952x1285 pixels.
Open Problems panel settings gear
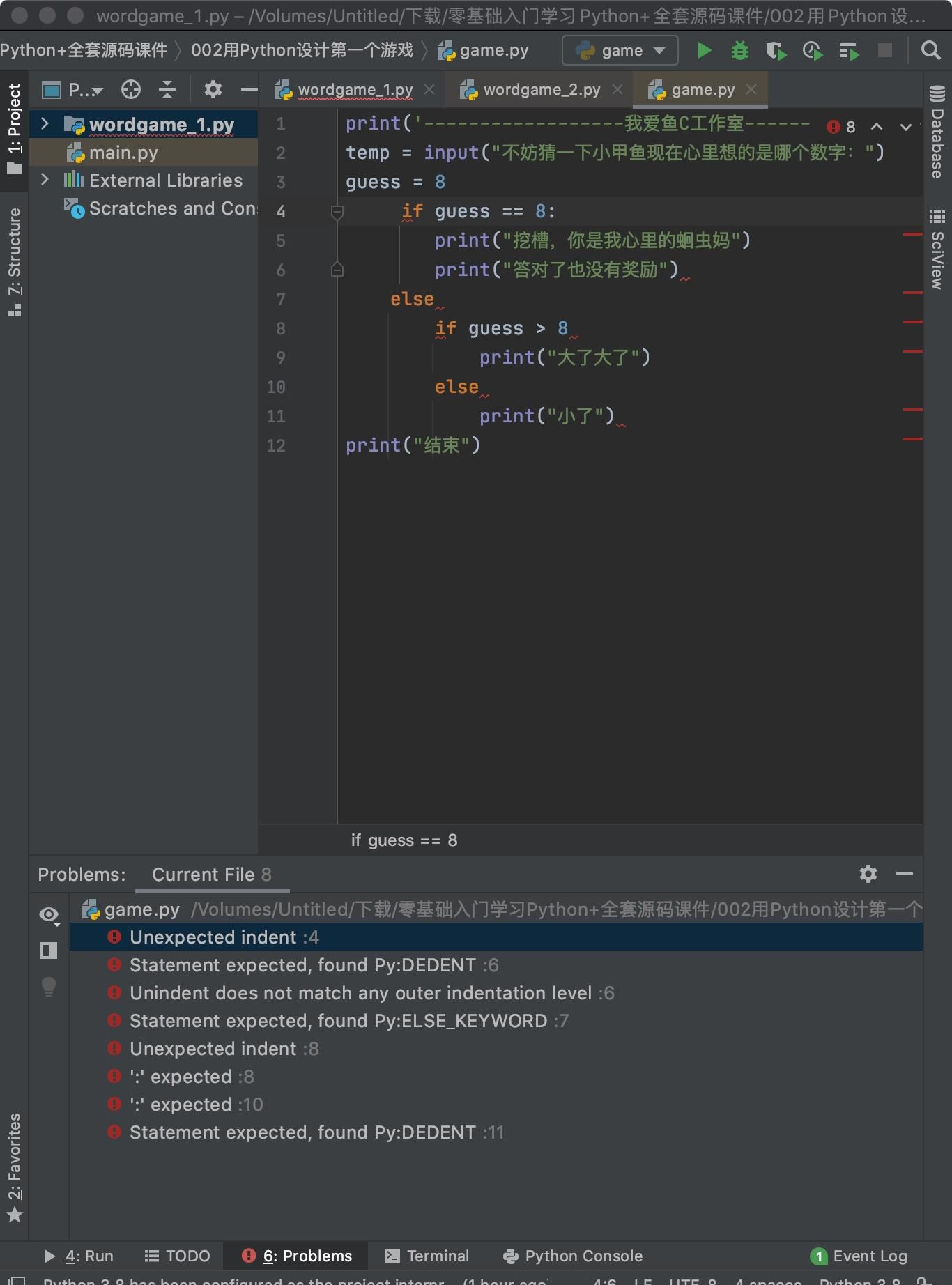[868, 874]
